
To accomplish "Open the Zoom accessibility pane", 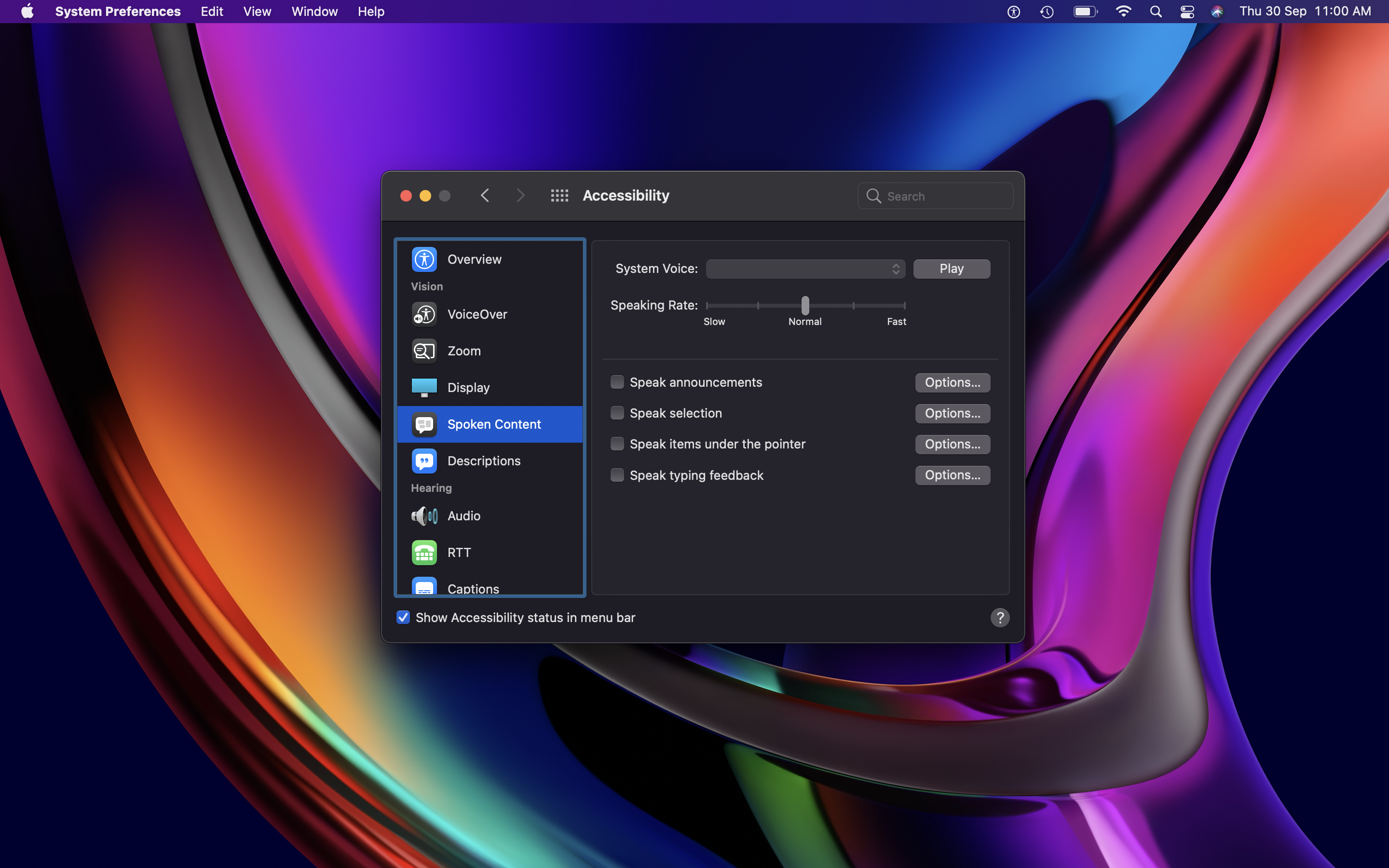I will point(464,351).
